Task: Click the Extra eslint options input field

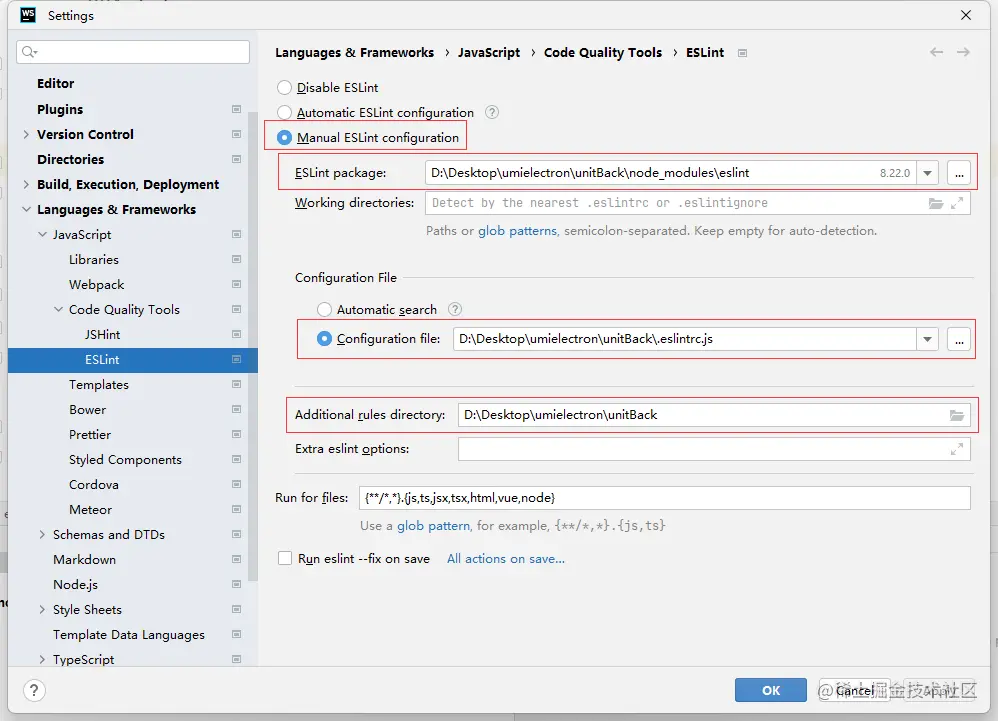Action: [x=714, y=449]
